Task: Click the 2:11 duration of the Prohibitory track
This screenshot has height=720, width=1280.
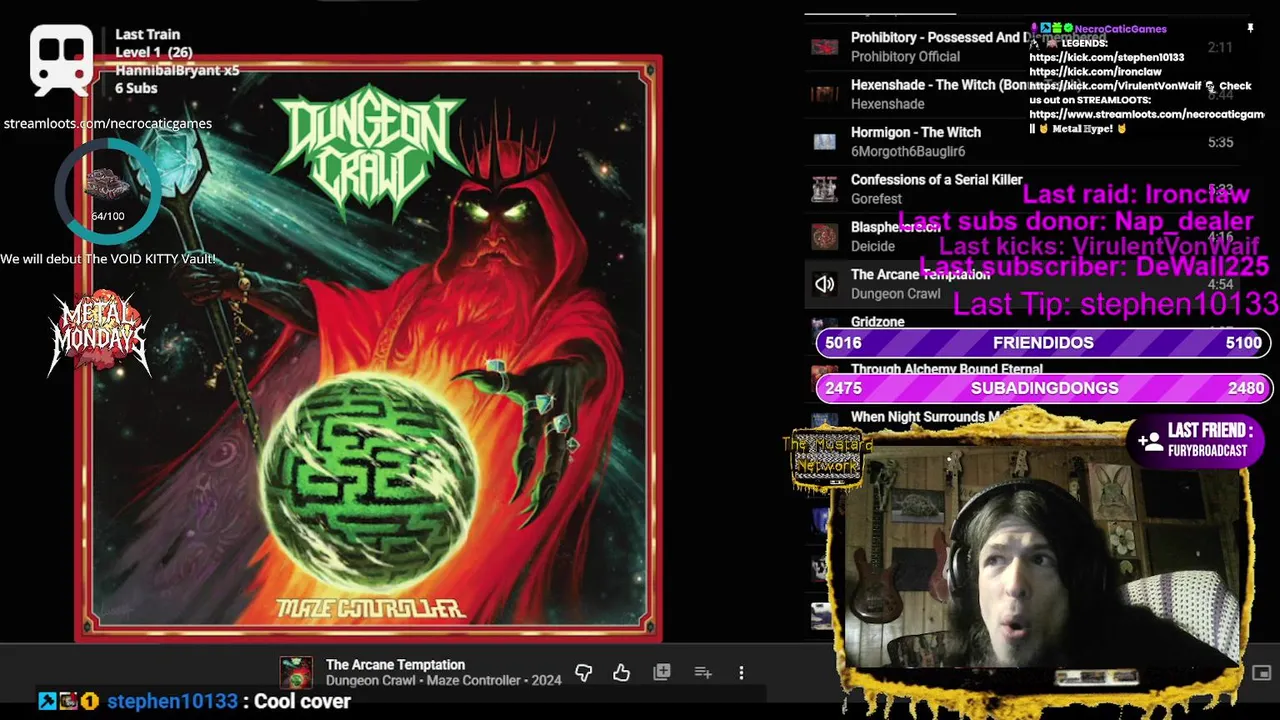Action: click(1220, 47)
